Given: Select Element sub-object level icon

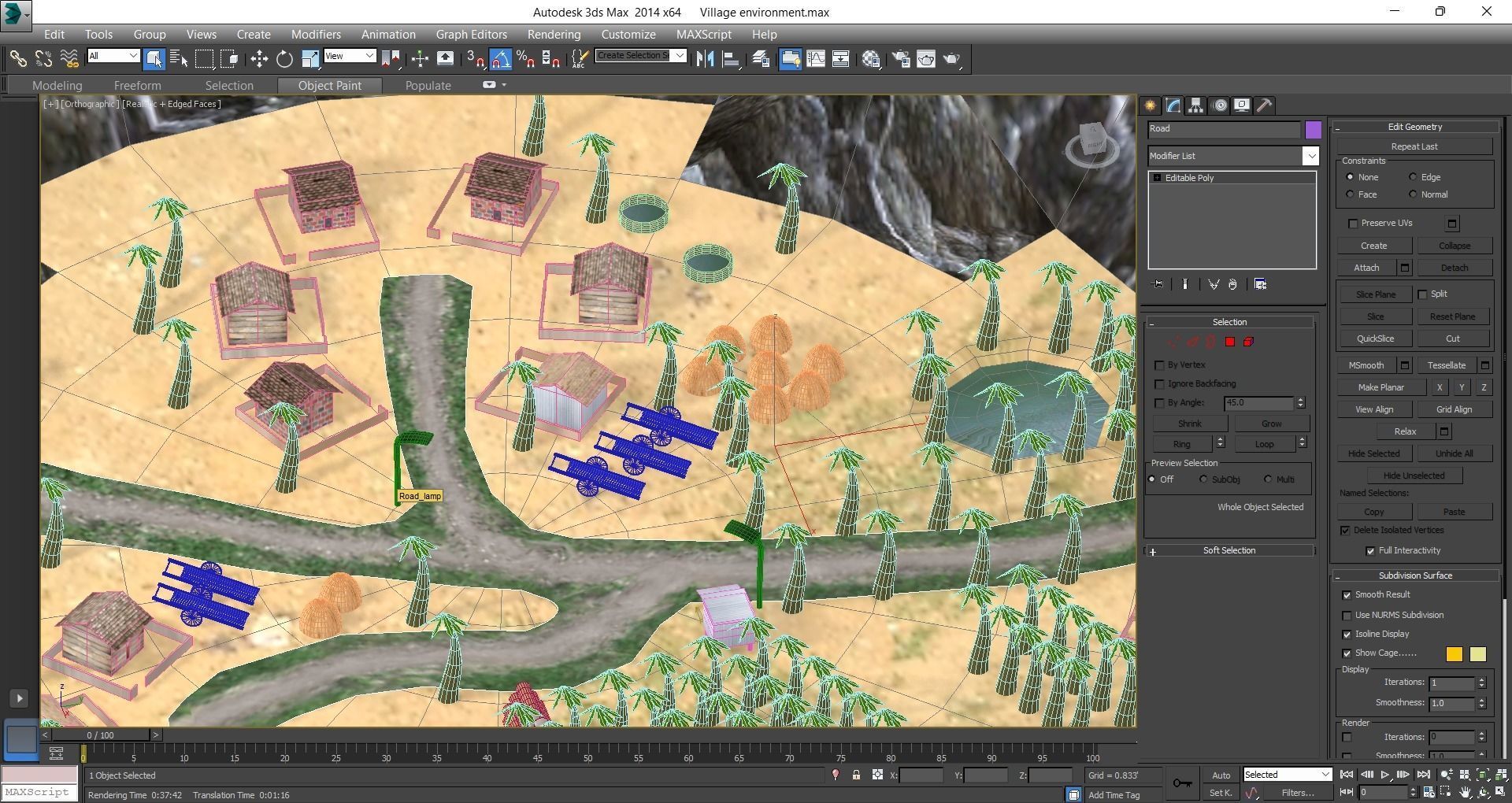Looking at the screenshot, I should point(1248,342).
